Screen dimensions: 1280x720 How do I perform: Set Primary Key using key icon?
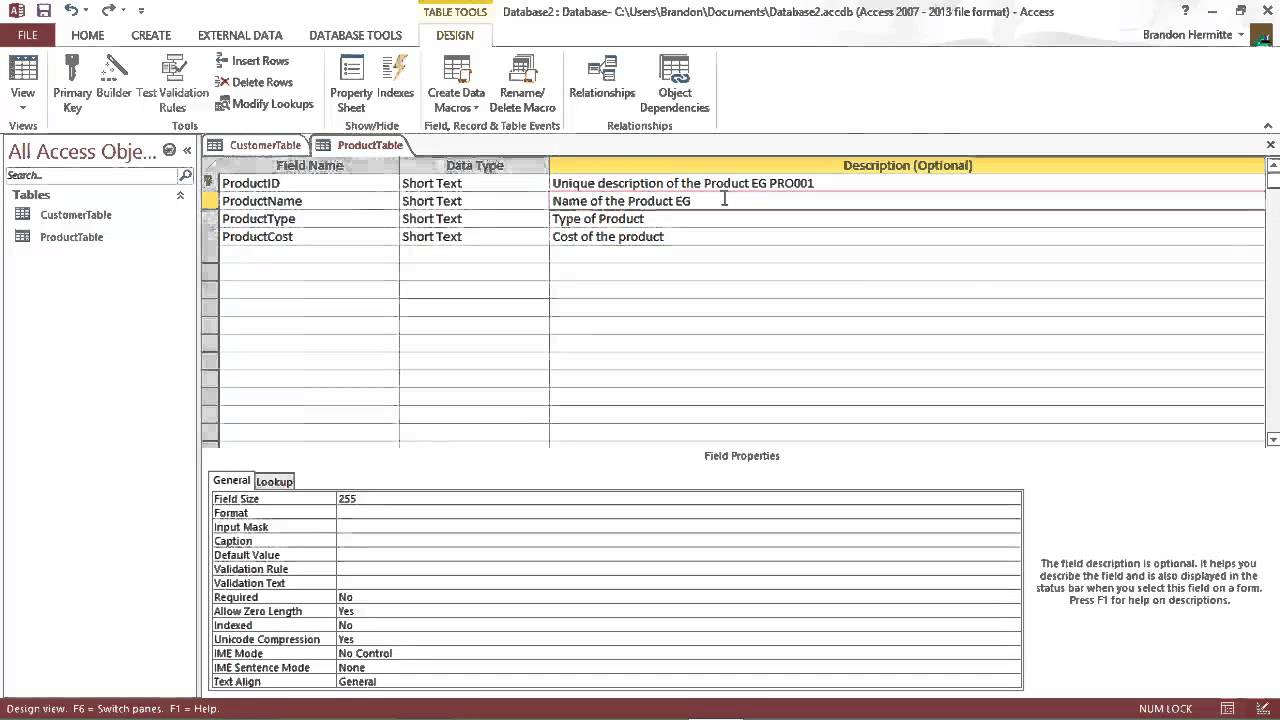pos(72,84)
